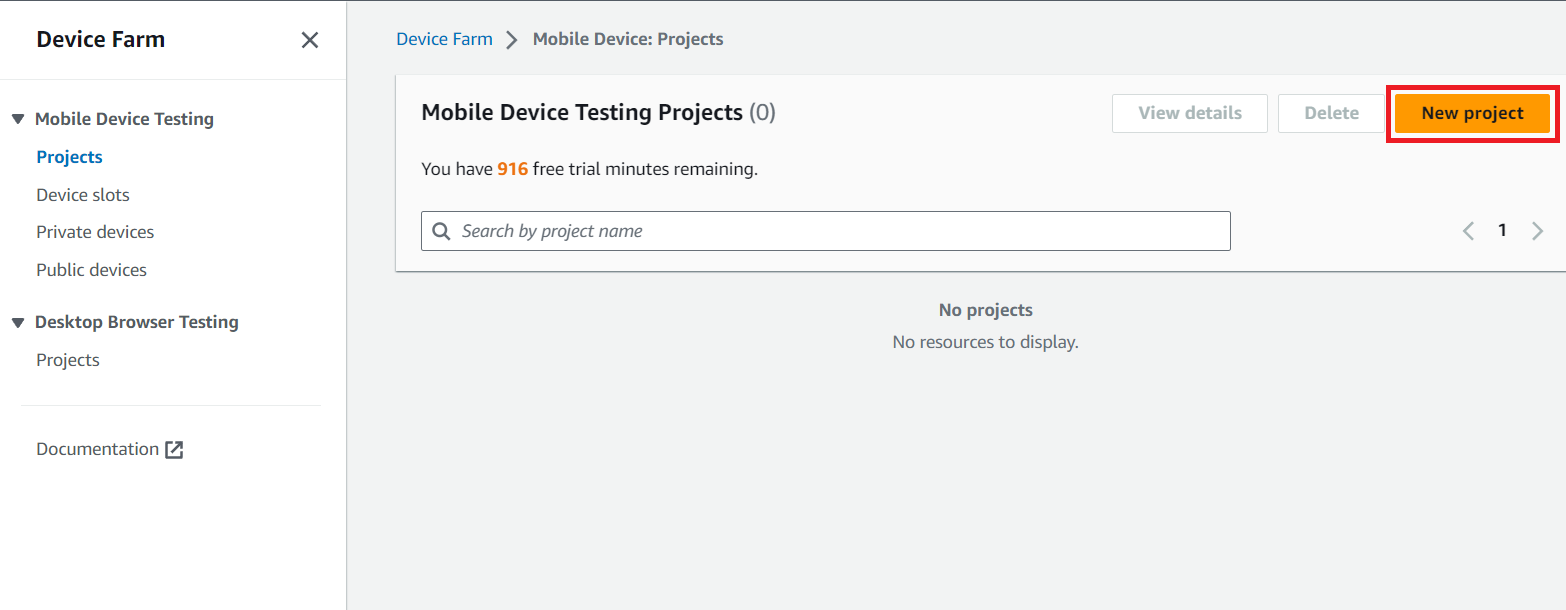Collapse the Desktop Browser Testing section arrow
Screen dimensions: 1566x610
(18, 322)
